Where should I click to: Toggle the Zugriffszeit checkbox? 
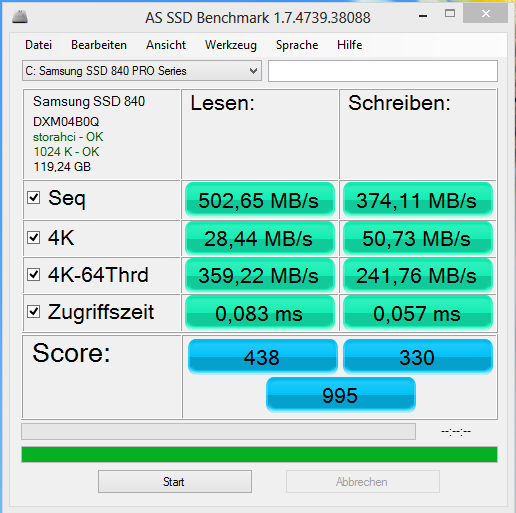click(x=34, y=312)
